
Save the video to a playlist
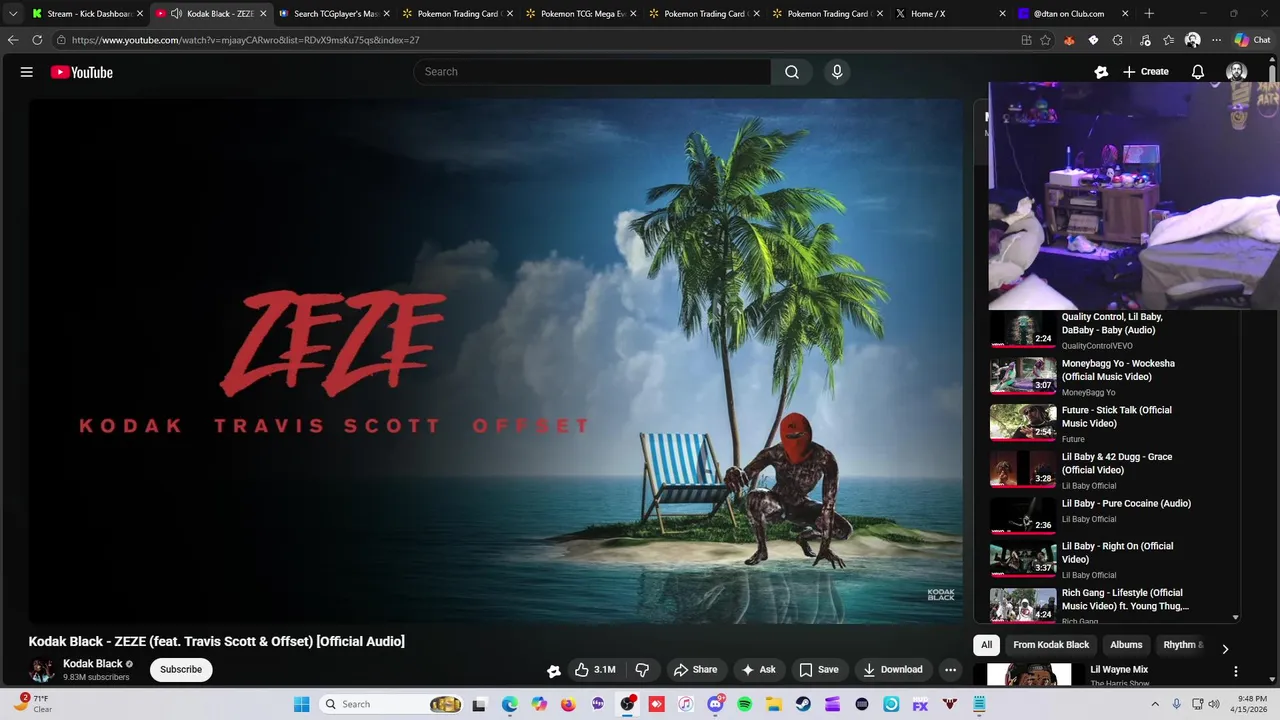[x=818, y=670]
